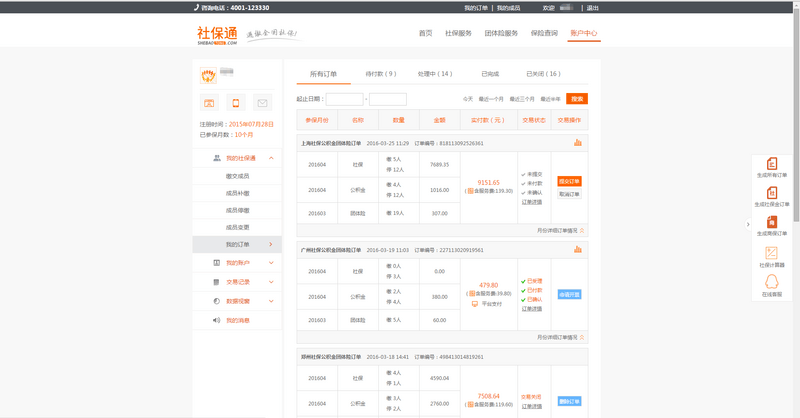Switch to the 处理中 (14) tab

coord(435,74)
